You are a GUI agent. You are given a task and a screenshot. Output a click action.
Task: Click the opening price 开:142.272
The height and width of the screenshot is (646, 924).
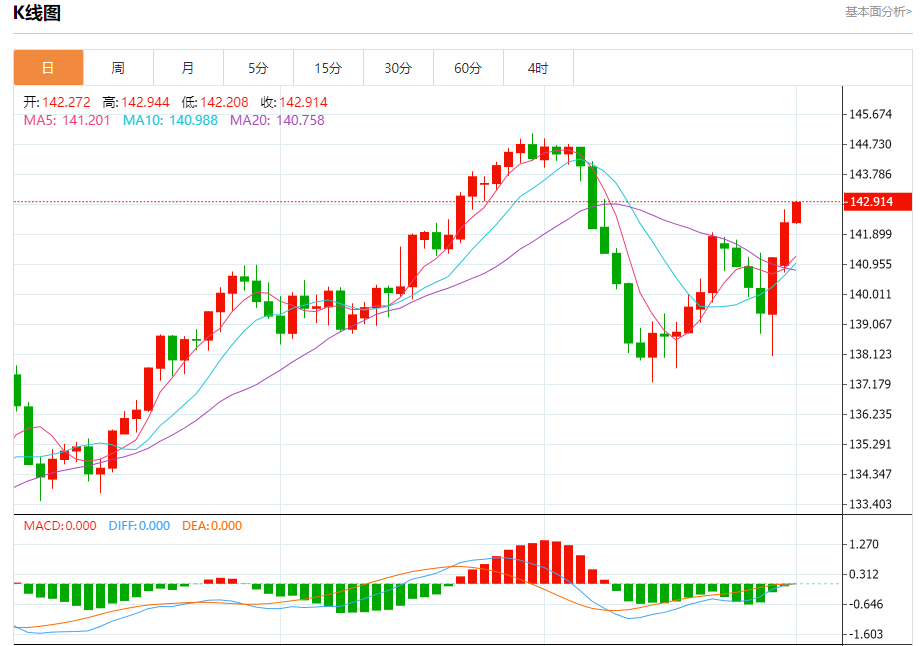tap(57, 102)
